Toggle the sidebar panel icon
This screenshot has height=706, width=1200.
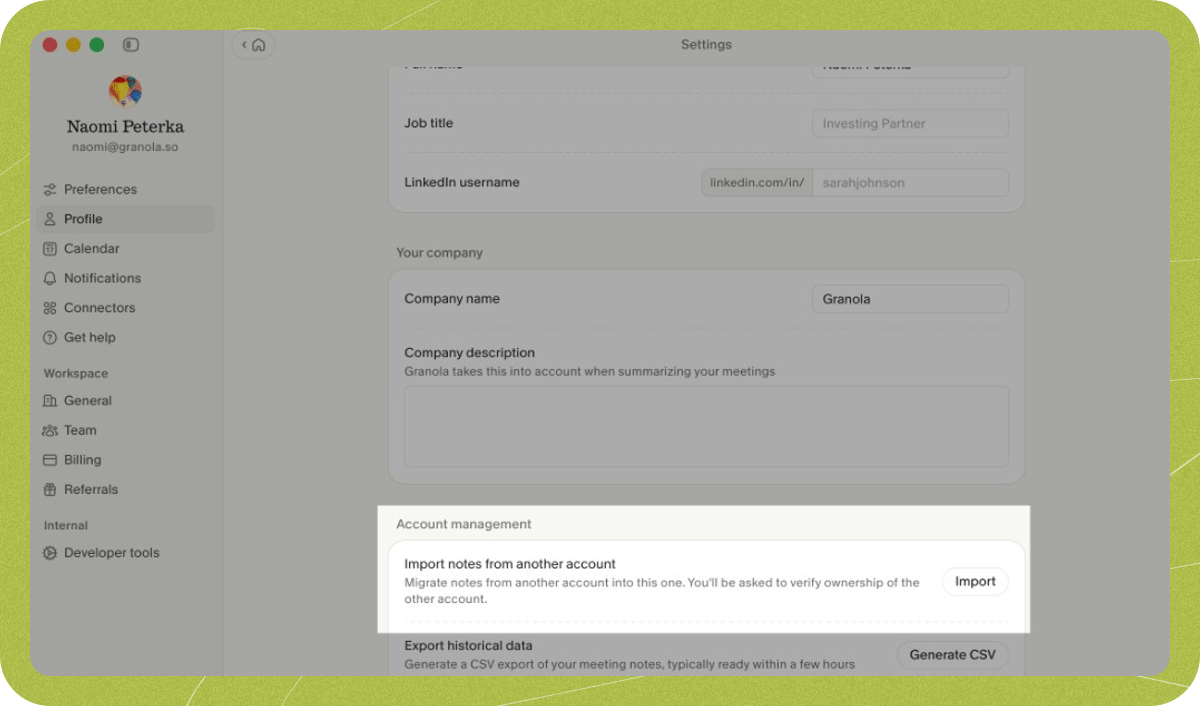131,45
